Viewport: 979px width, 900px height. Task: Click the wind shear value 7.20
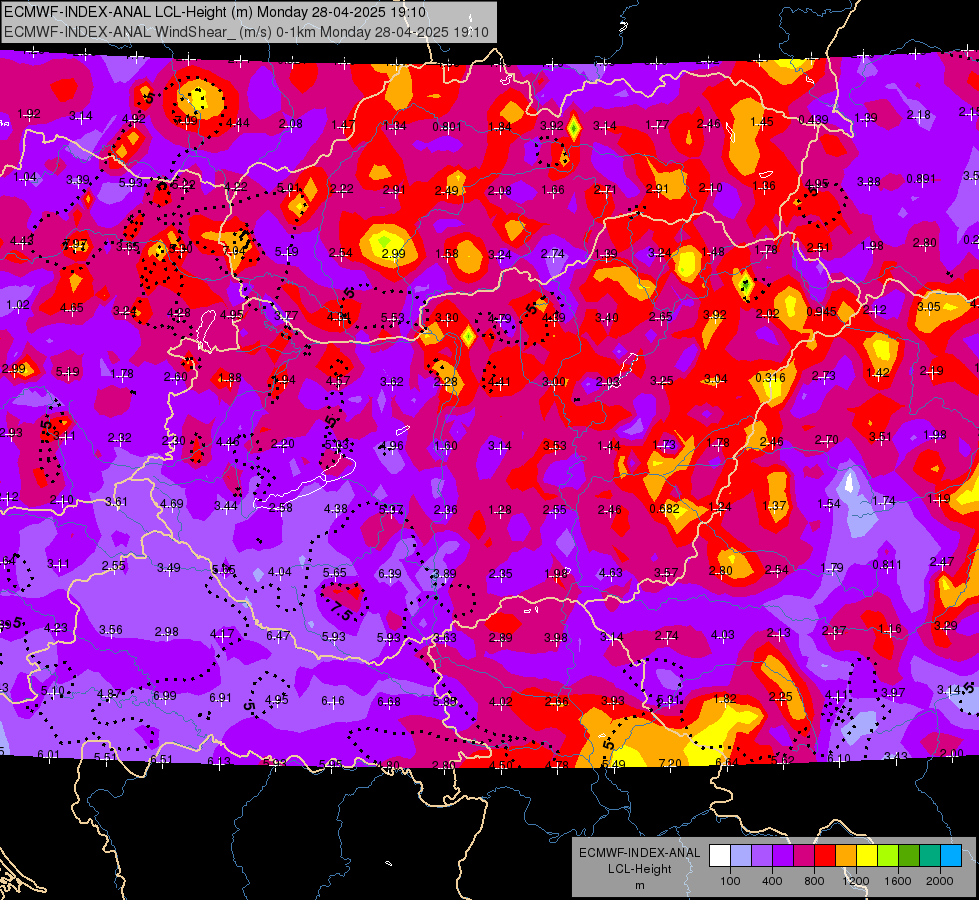pyautogui.click(x=670, y=763)
